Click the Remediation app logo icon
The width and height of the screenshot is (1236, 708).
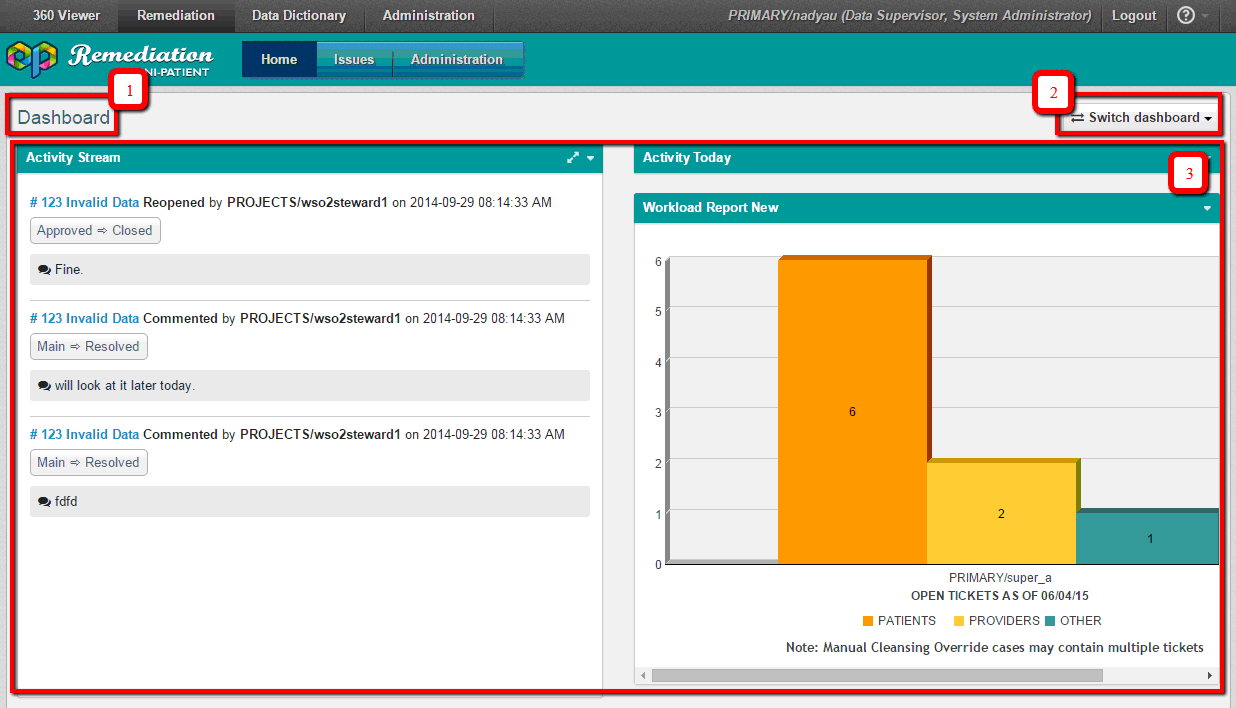click(31, 59)
